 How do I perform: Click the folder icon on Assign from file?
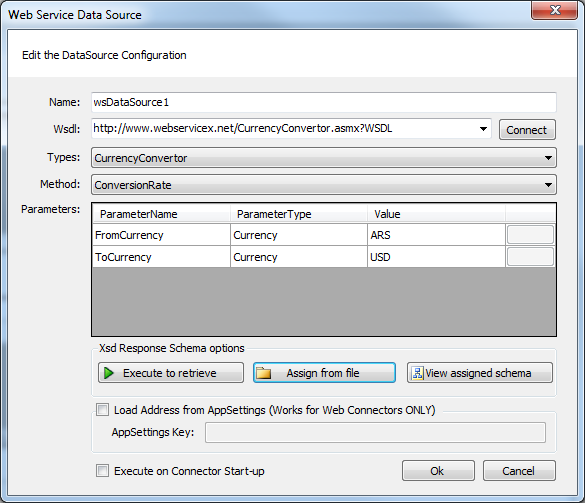coord(263,373)
